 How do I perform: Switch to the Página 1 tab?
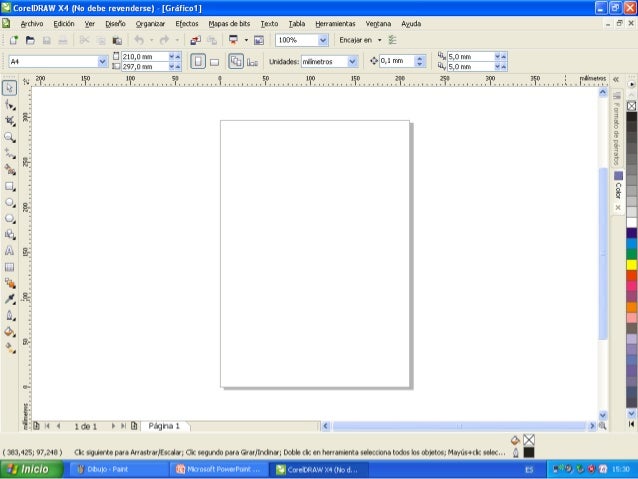pyautogui.click(x=164, y=426)
